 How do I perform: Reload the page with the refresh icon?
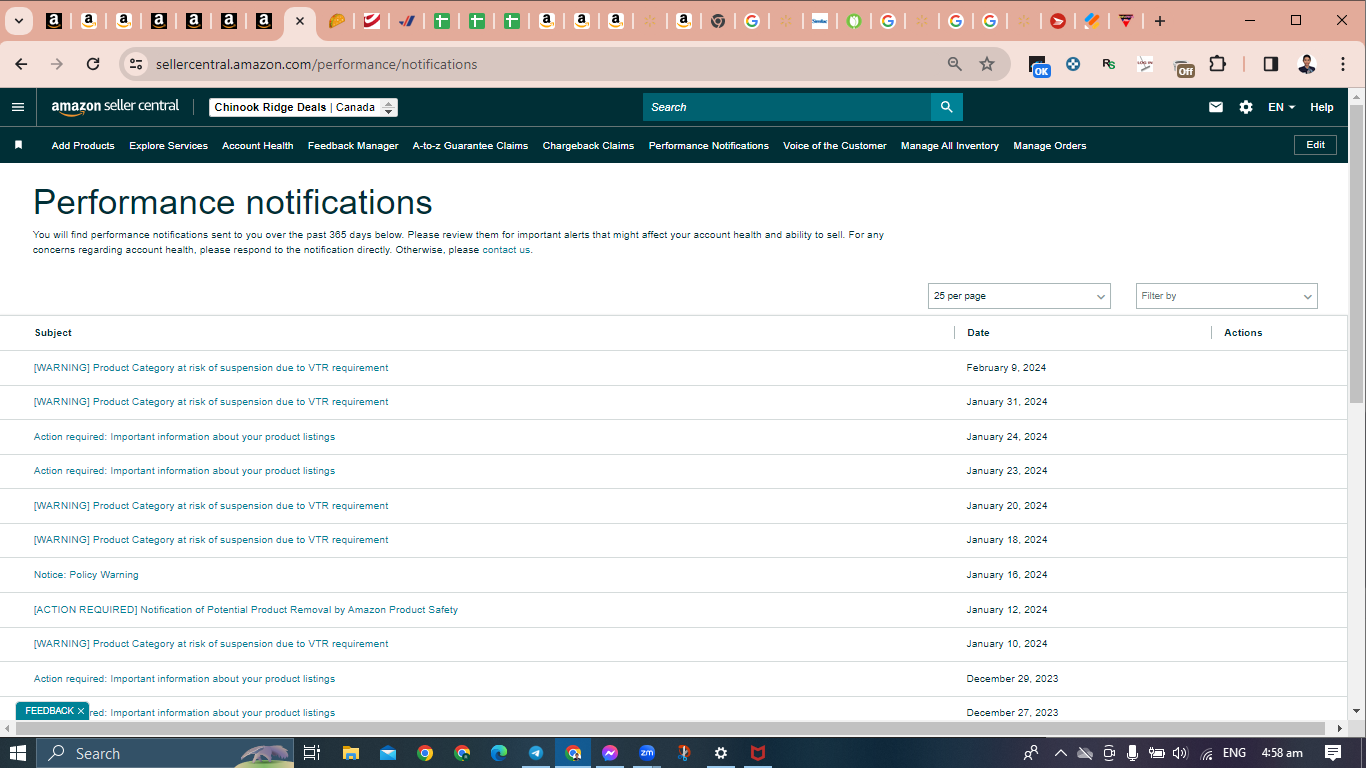click(x=93, y=64)
